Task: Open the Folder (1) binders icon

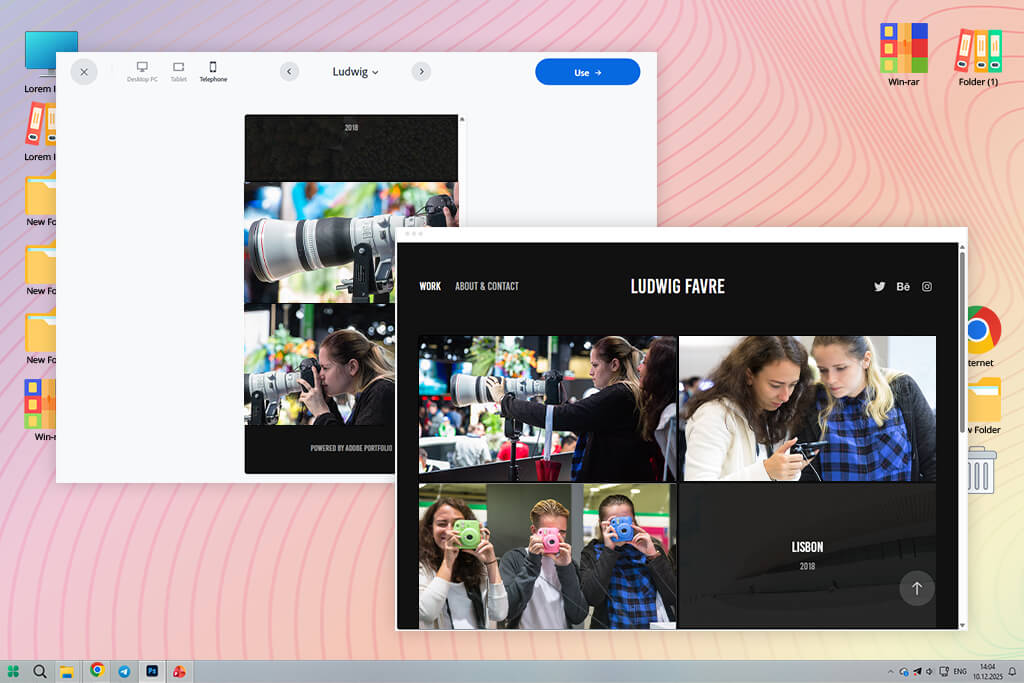Action: [978, 57]
